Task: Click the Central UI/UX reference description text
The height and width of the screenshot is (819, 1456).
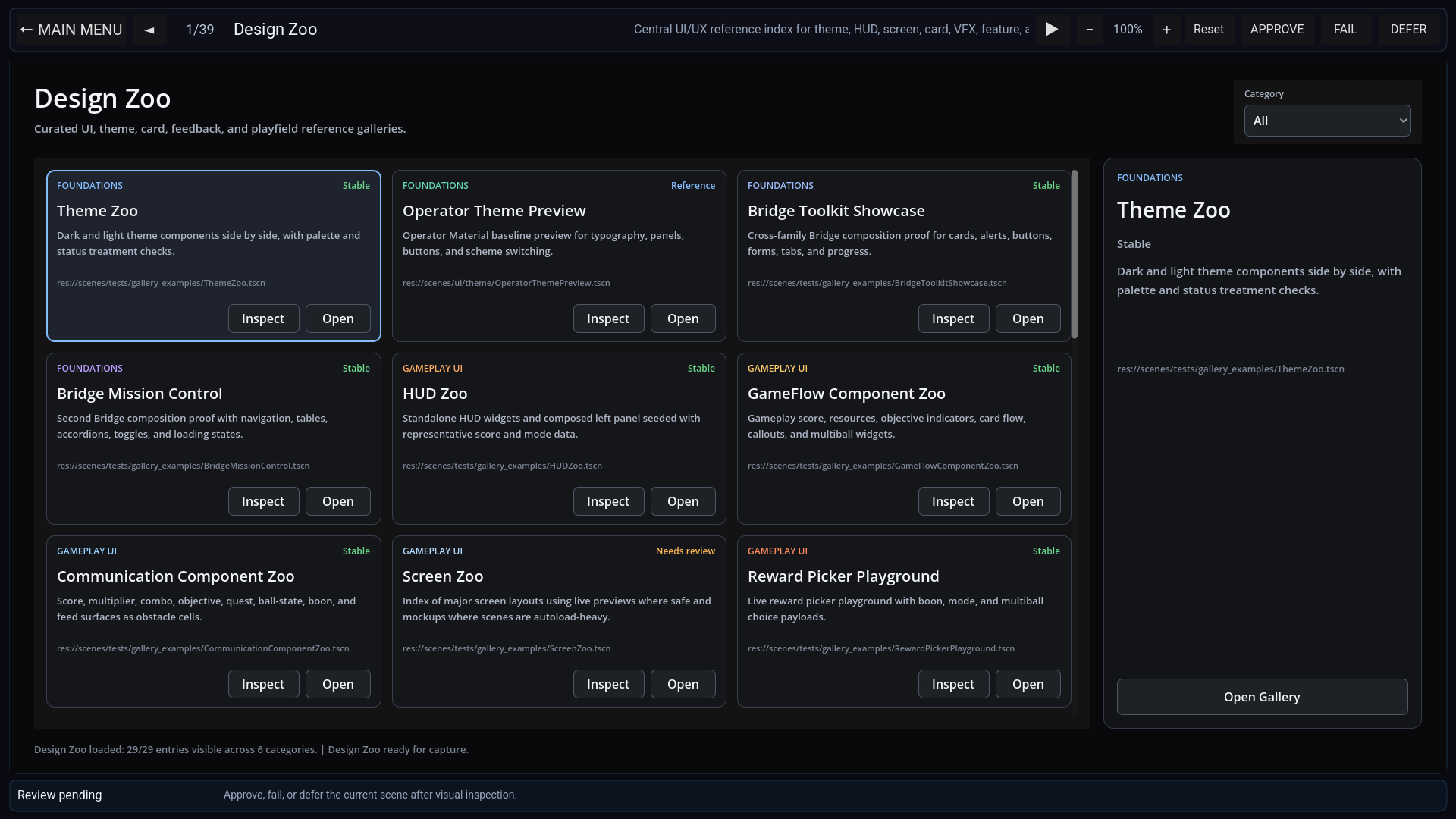Action: point(831,30)
